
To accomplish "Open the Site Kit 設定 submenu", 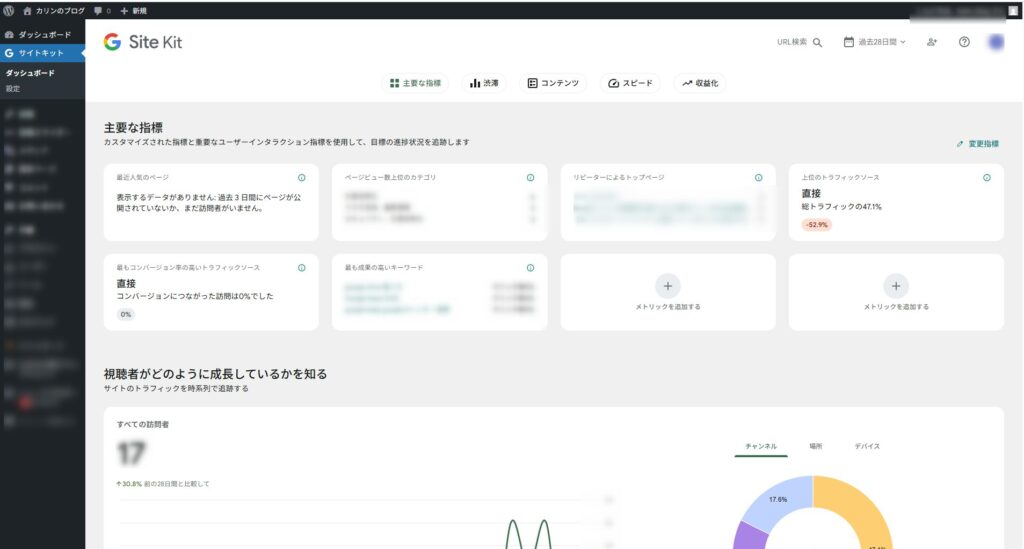I will 13,89.
